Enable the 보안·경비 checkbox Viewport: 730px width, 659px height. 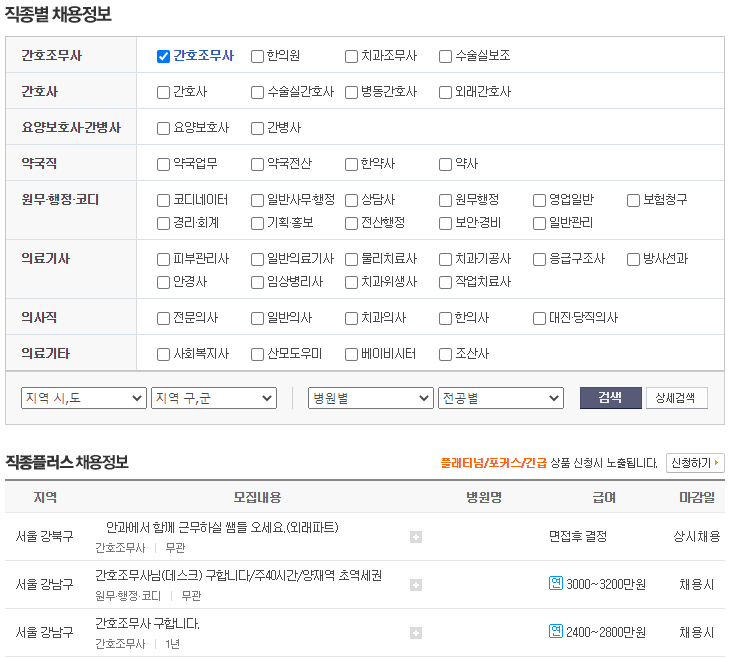click(x=446, y=223)
